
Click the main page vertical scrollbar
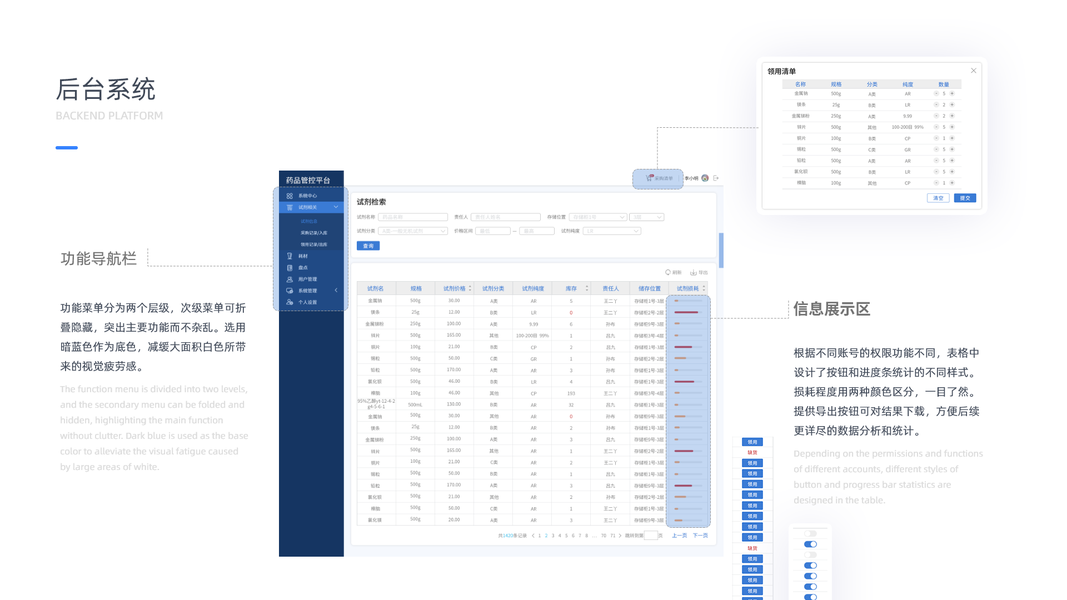point(721,250)
